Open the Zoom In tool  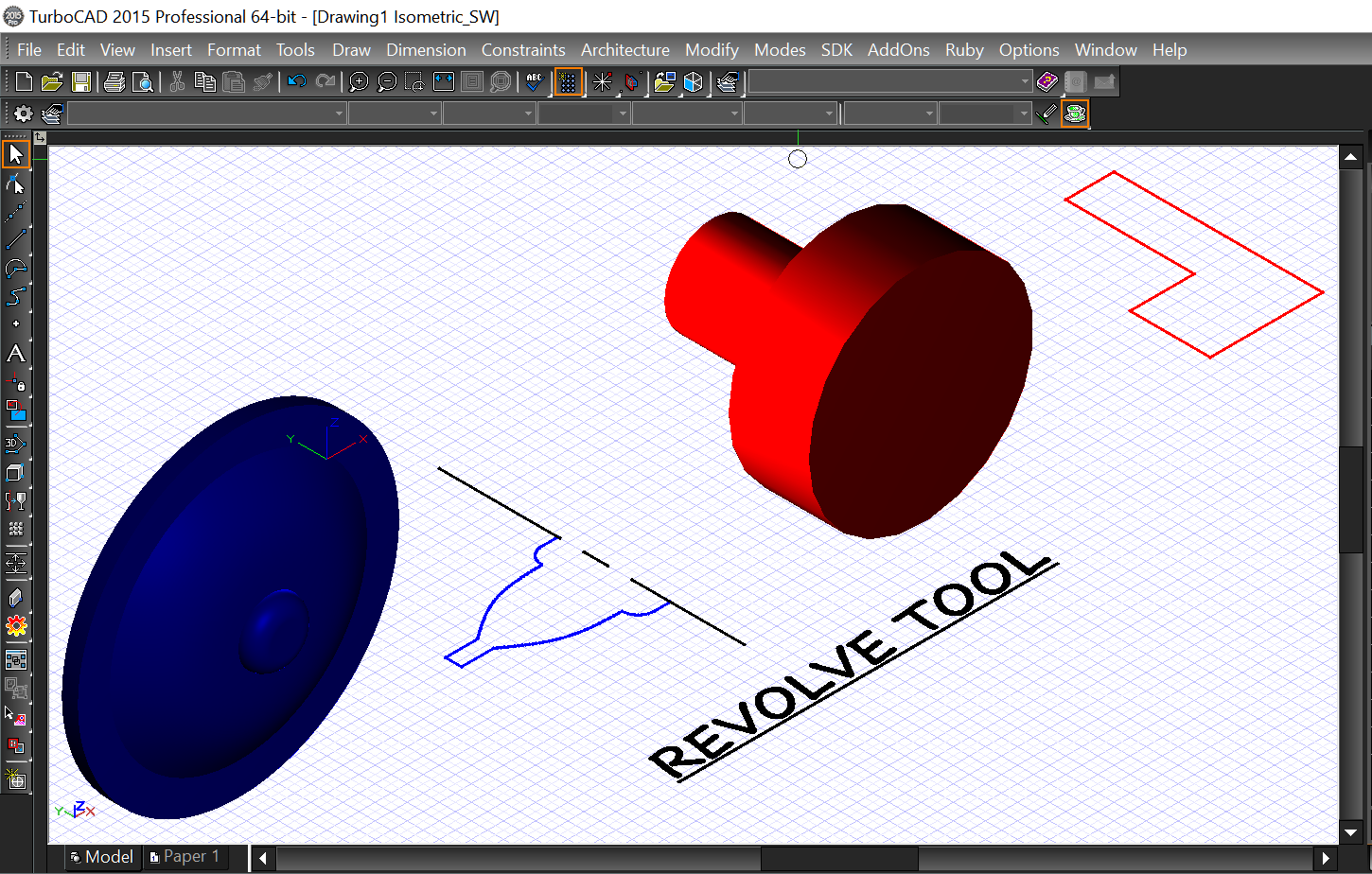(358, 81)
